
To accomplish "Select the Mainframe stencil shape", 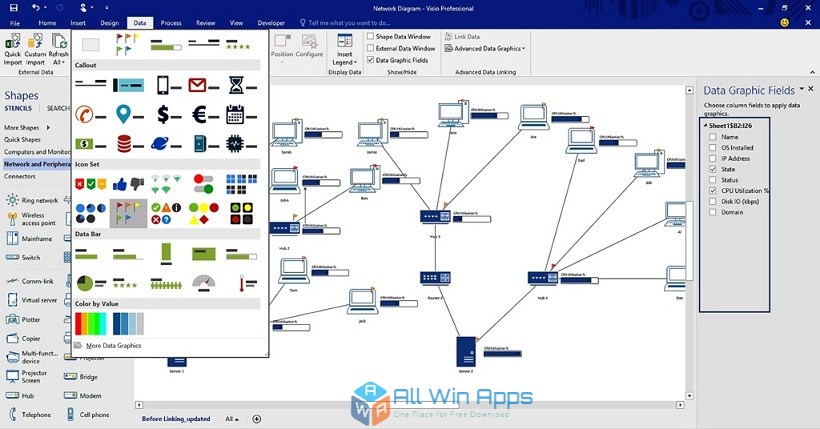I will coord(29,239).
